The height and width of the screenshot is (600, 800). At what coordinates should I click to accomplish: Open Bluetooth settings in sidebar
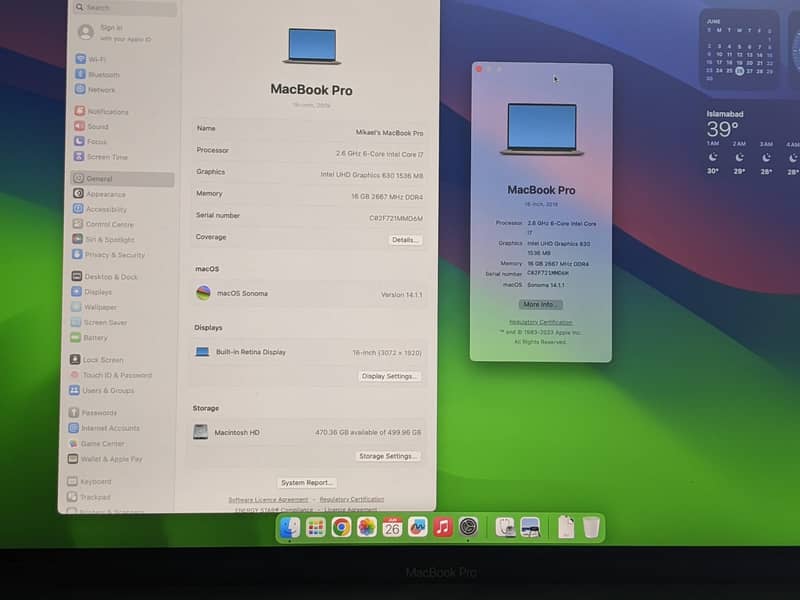click(x=103, y=75)
